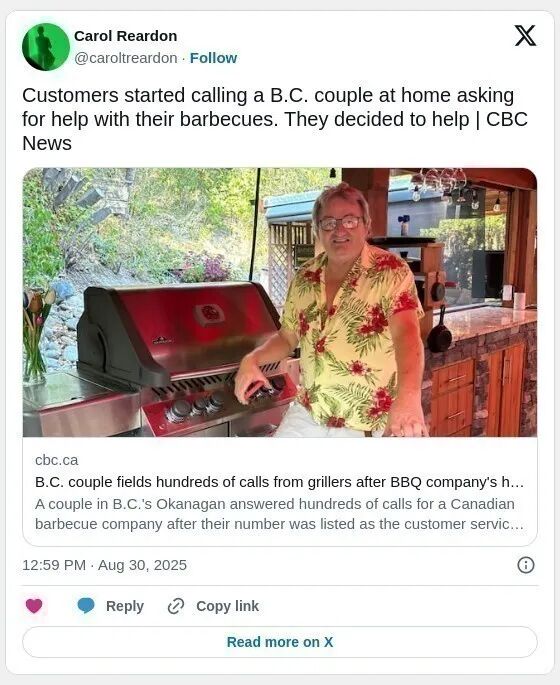Click the article description about Okanagan couple
560x685 pixels.
click(280, 514)
